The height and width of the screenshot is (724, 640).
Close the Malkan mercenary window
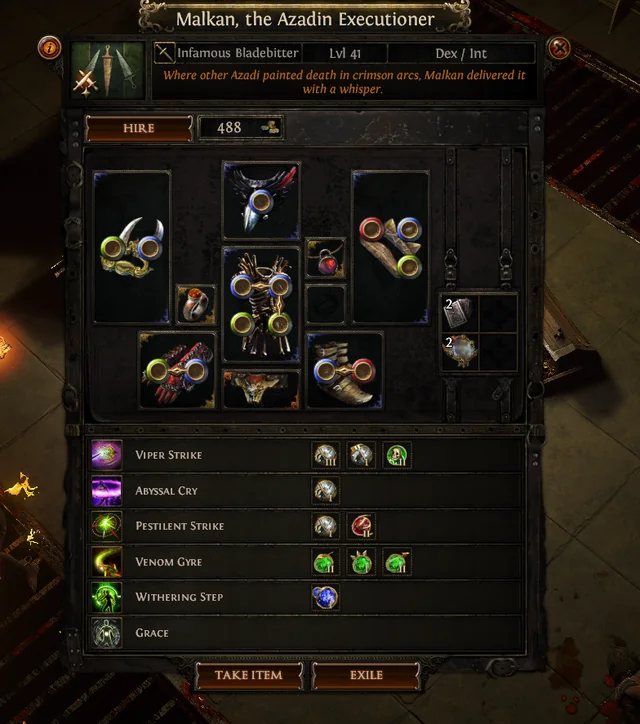(x=559, y=48)
